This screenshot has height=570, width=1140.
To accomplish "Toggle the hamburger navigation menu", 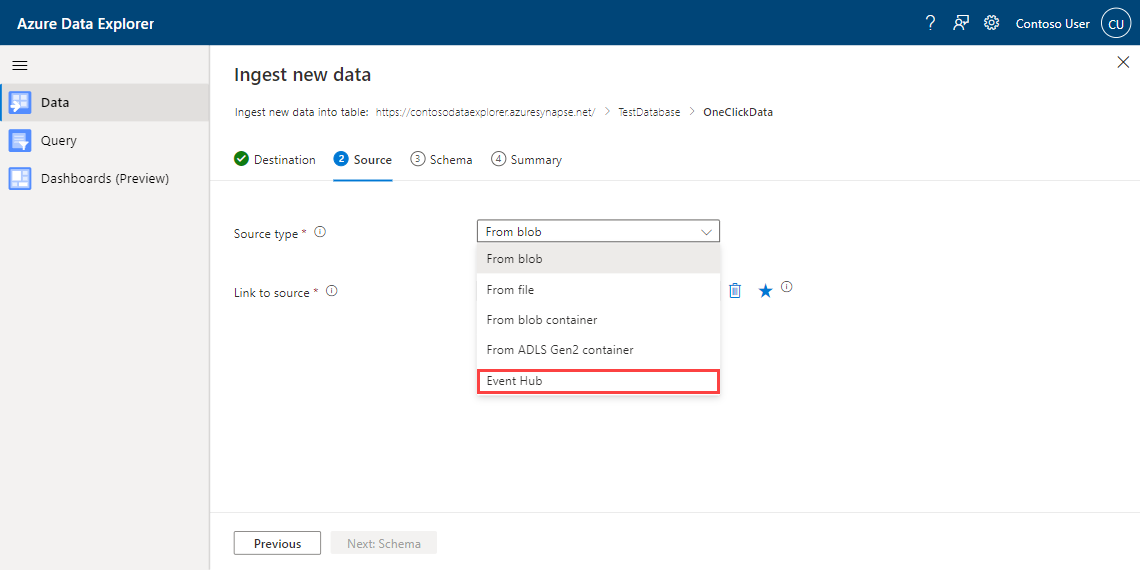I will click(20, 65).
